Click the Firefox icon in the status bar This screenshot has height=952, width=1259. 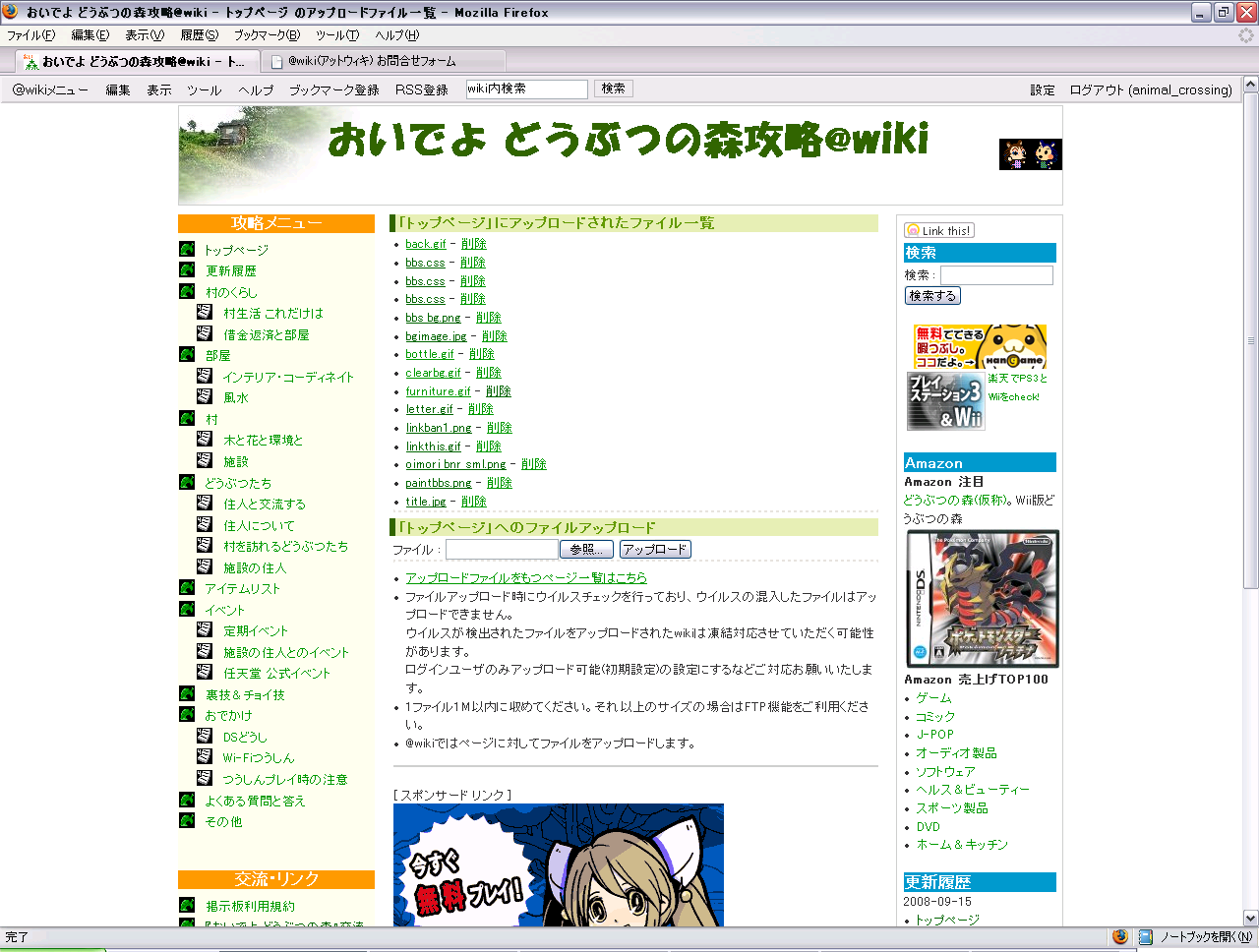click(x=1120, y=936)
